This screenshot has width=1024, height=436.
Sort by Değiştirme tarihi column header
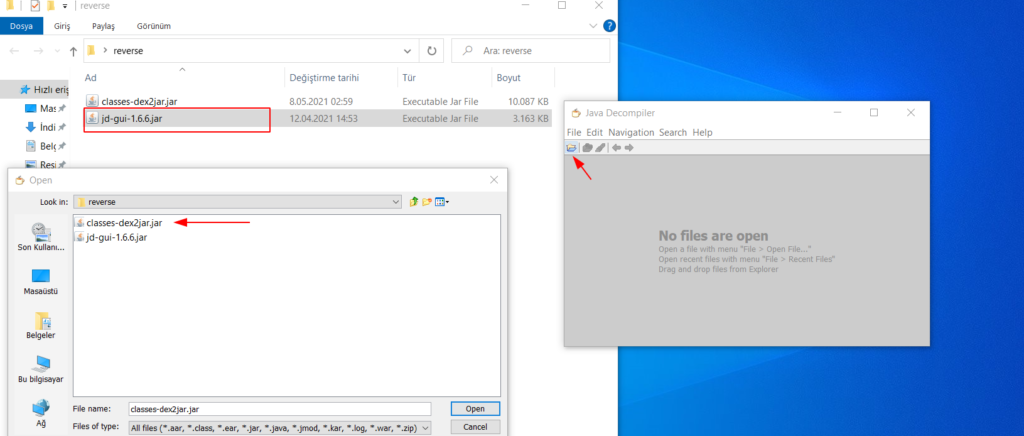pos(324,78)
